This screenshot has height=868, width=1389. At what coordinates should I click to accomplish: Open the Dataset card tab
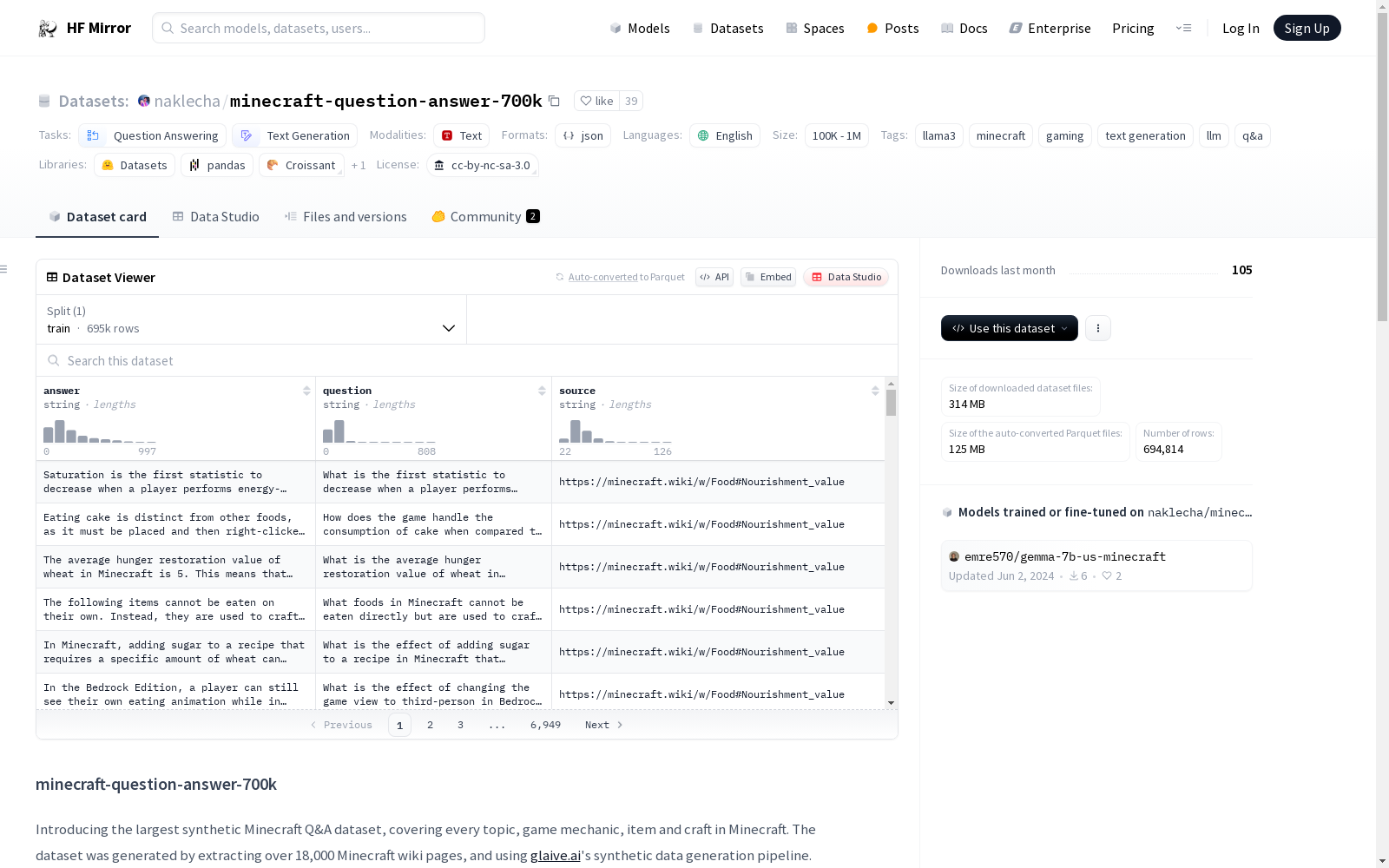(x=97, y=217)
